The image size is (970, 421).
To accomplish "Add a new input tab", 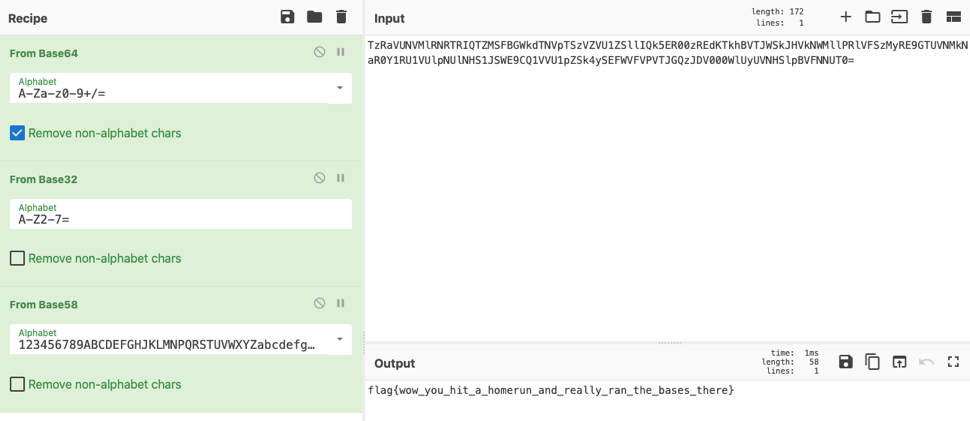I will (846, 17).
